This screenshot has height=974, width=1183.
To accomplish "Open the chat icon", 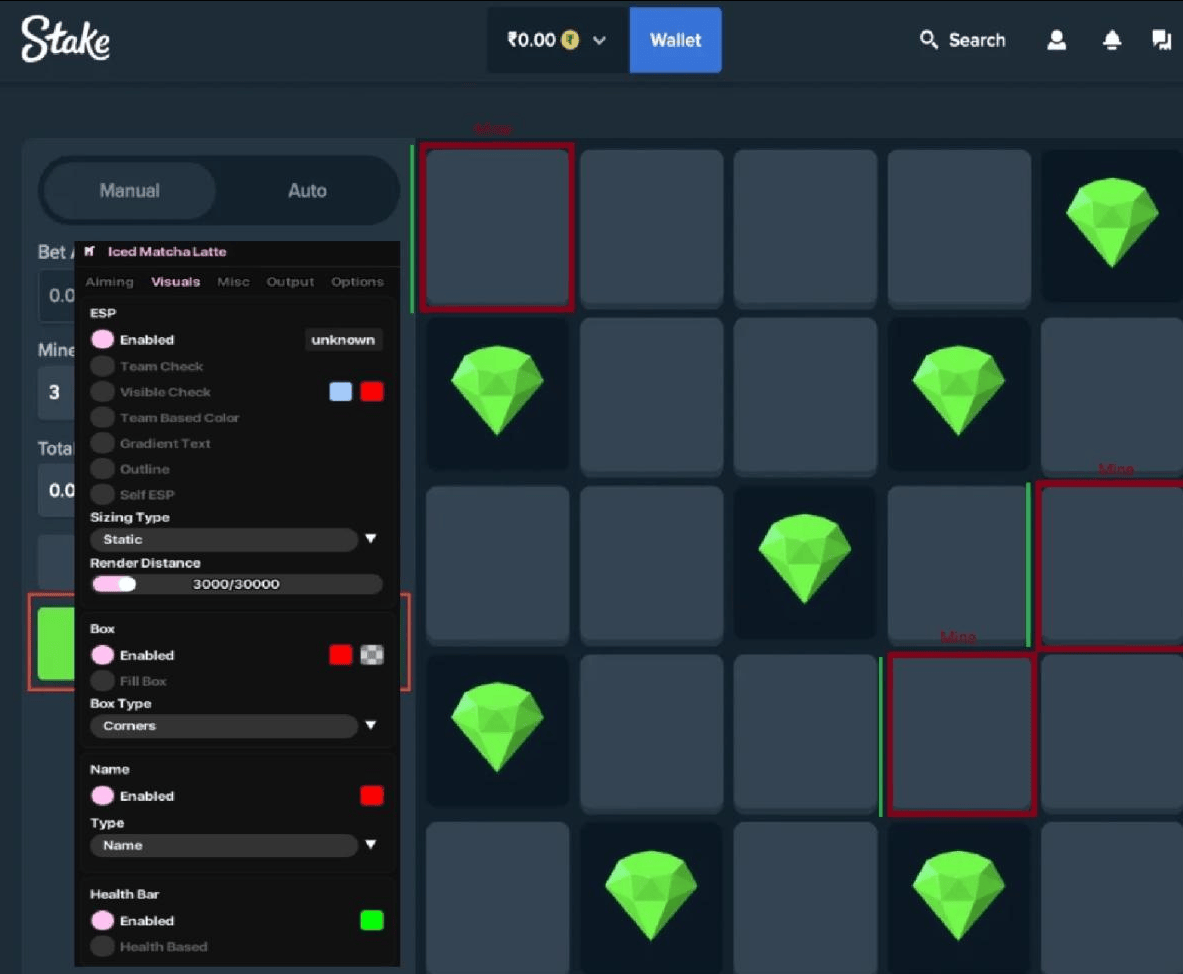I will (x=1161, y=40).
